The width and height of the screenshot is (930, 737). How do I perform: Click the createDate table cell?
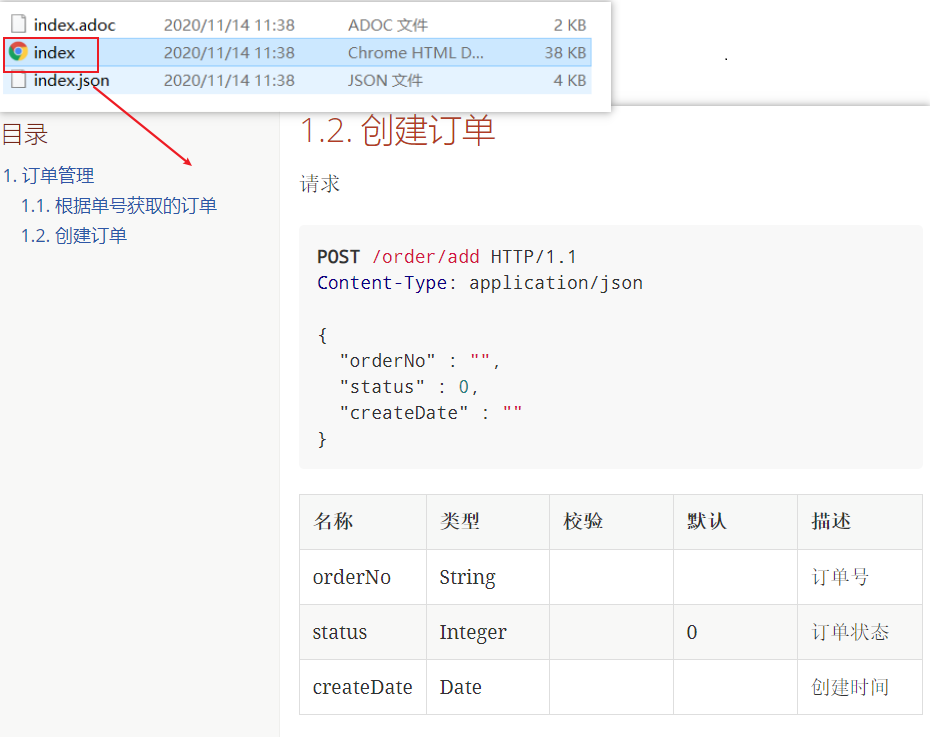click(362, 687)
